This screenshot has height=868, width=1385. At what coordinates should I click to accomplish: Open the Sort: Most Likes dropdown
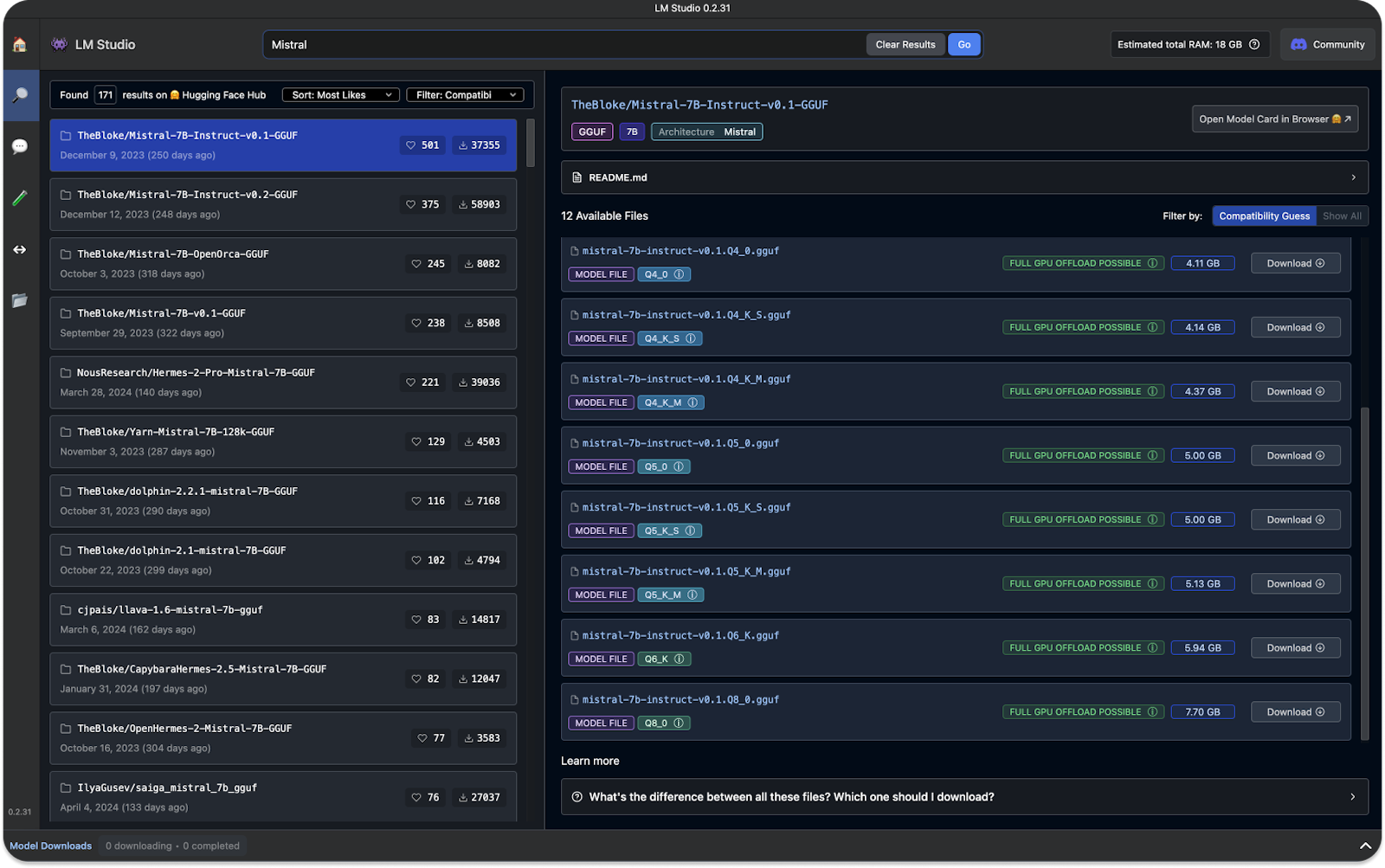(x=340, y=94)
